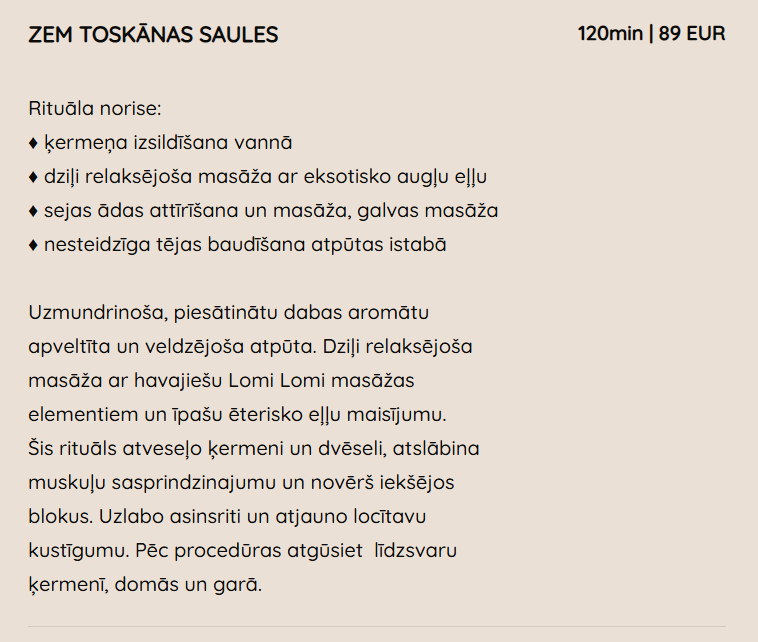This screenshot has height=642, width=758.
Task: Click the "ķermeņa izsildīšana vannā" list item text
Action: [x=167, y=143]
